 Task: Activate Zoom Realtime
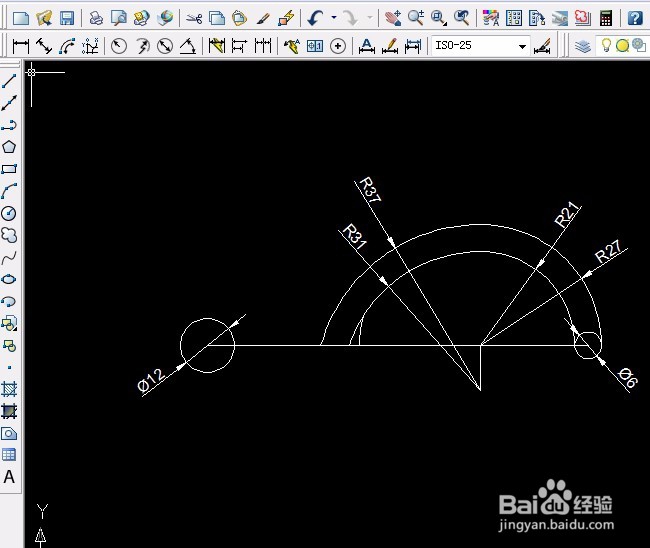tap(415, 18)
